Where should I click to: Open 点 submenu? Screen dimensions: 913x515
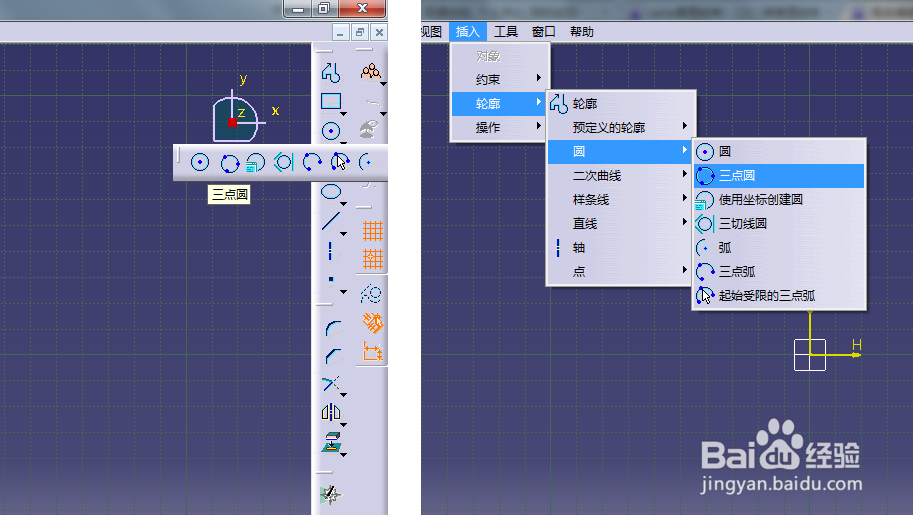click(x=621, y=271)
